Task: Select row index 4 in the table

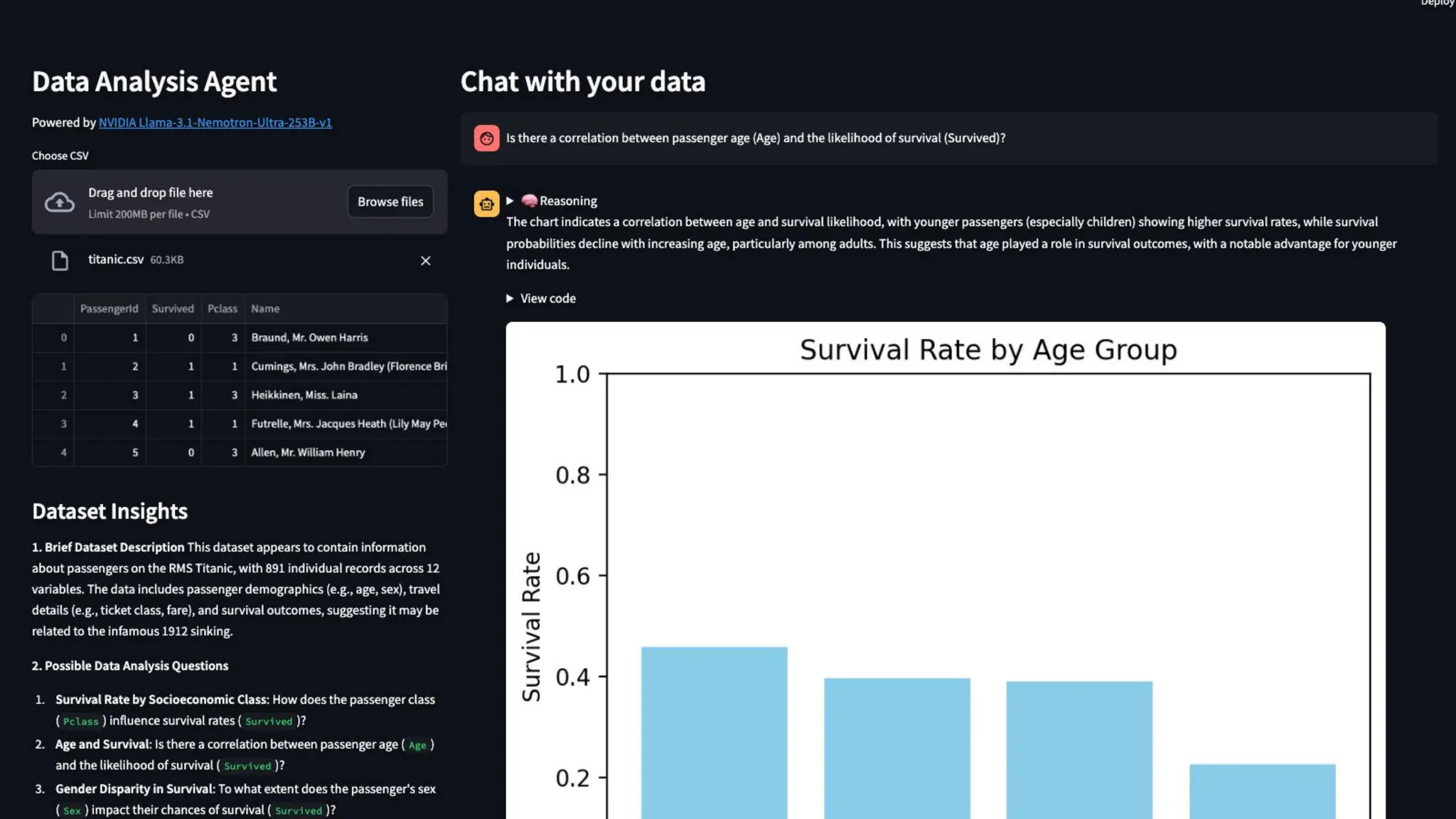Action: [63, 453]
